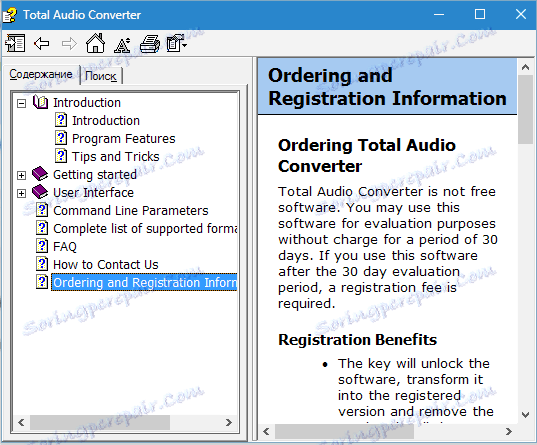The height and width of the screenshot is (445, 537).
Task: Open the FAQ topic
Action: [65, 247]
